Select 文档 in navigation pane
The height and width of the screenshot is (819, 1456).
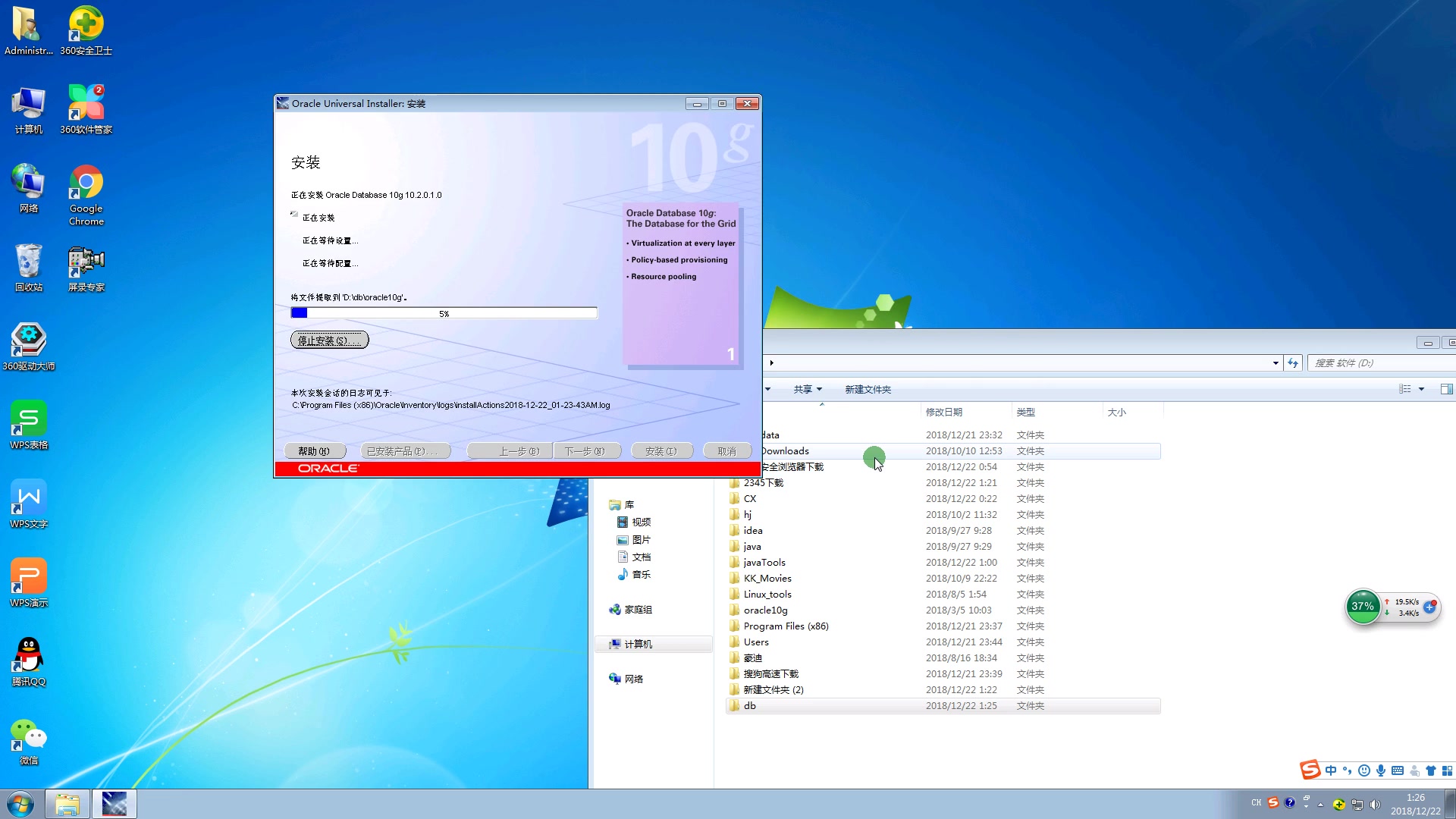click(634, 557)
